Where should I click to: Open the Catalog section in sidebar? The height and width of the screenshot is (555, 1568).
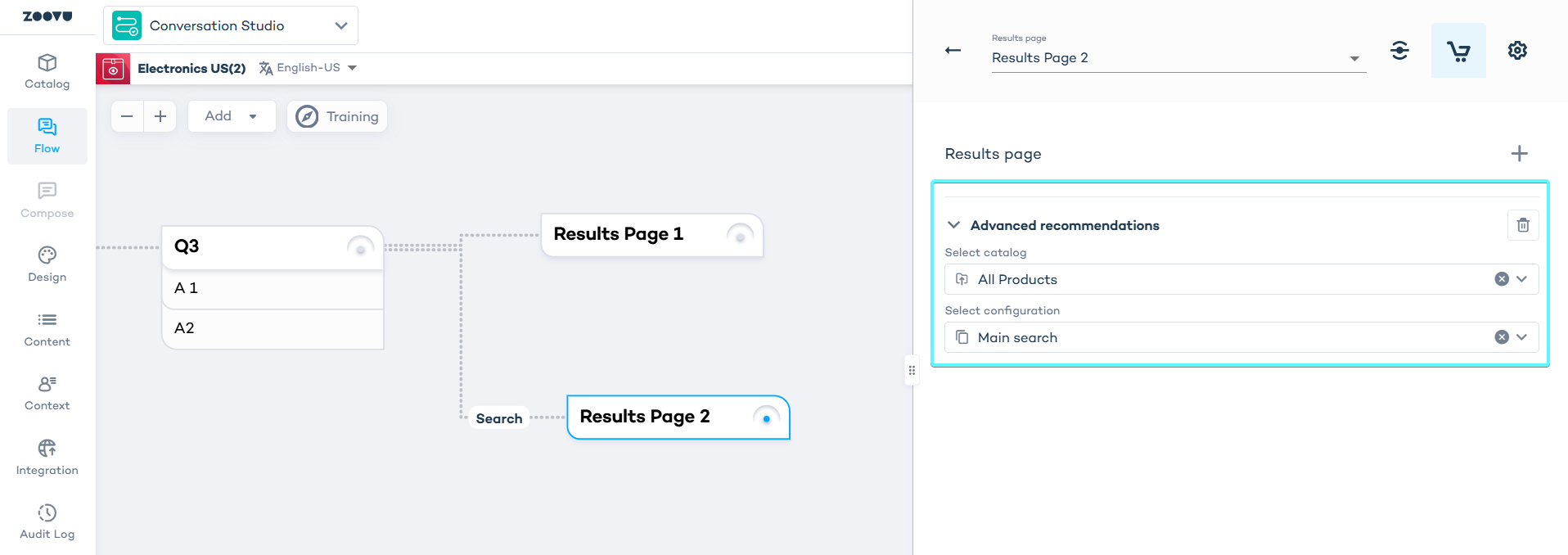click(47, 72)
